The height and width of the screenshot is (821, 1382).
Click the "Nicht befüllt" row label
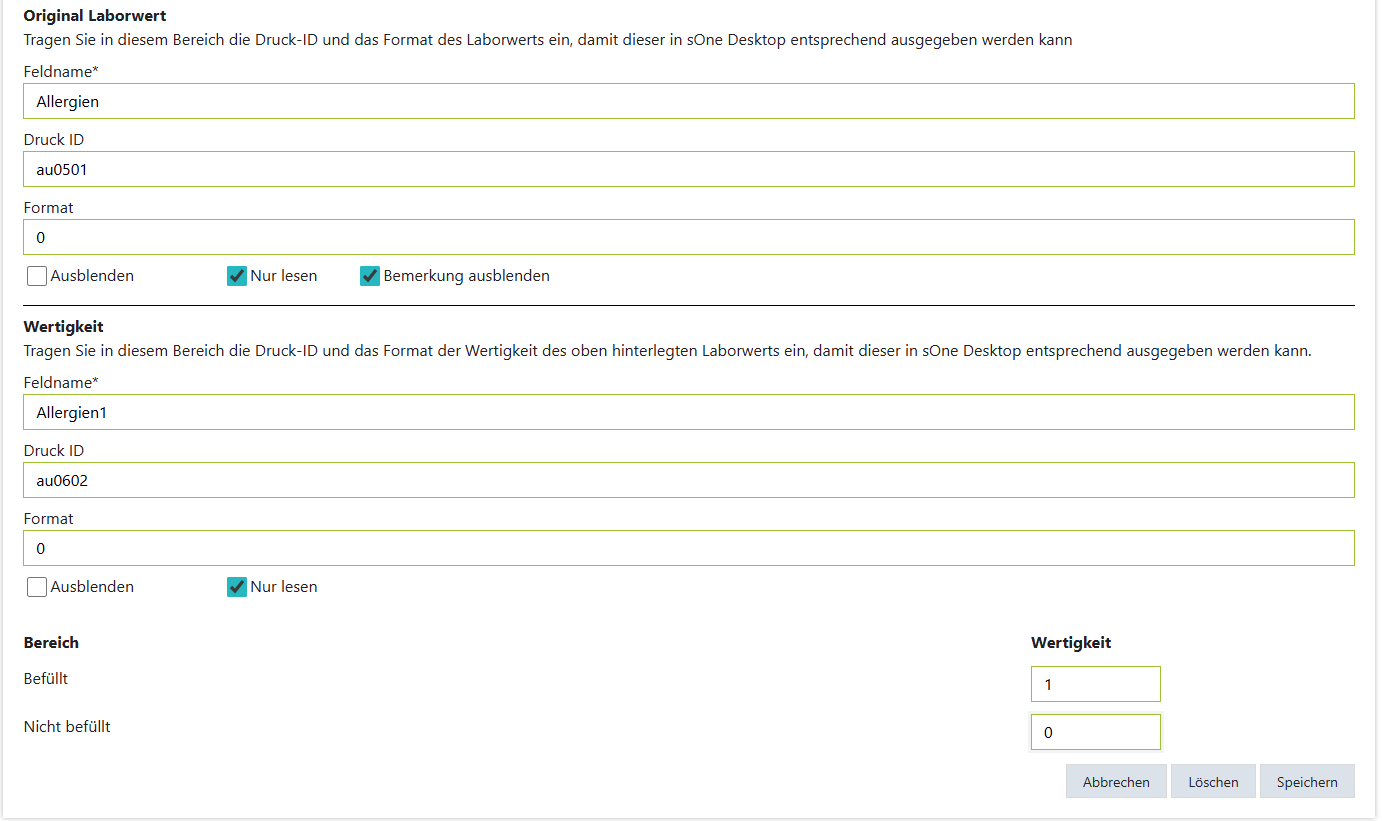tap(67, 727)
